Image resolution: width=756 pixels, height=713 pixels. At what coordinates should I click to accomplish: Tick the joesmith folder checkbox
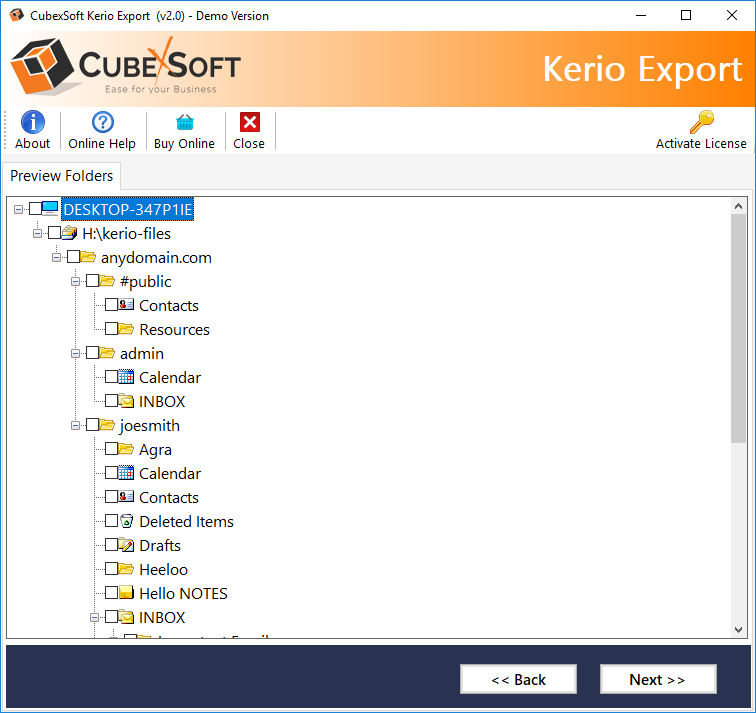point(92,425)
